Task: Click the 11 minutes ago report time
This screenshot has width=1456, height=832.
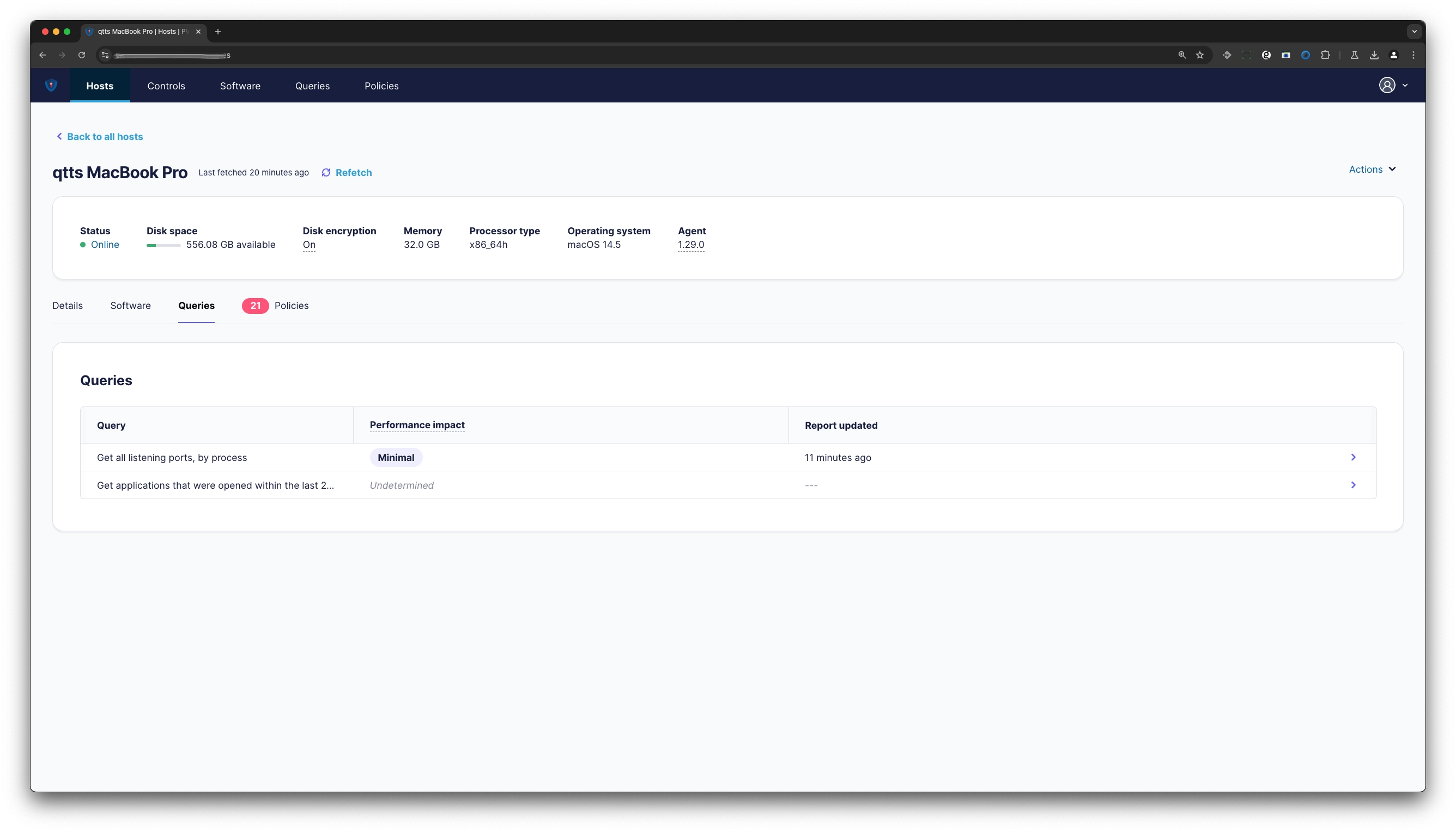Action: click(x=838, y=458)
